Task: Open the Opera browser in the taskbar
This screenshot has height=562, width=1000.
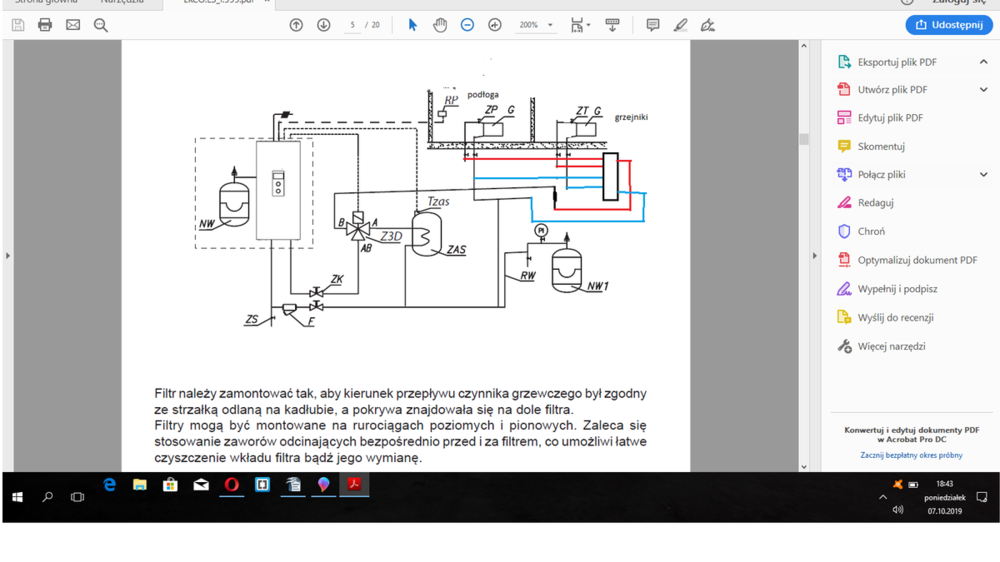Action: [231, 485]
